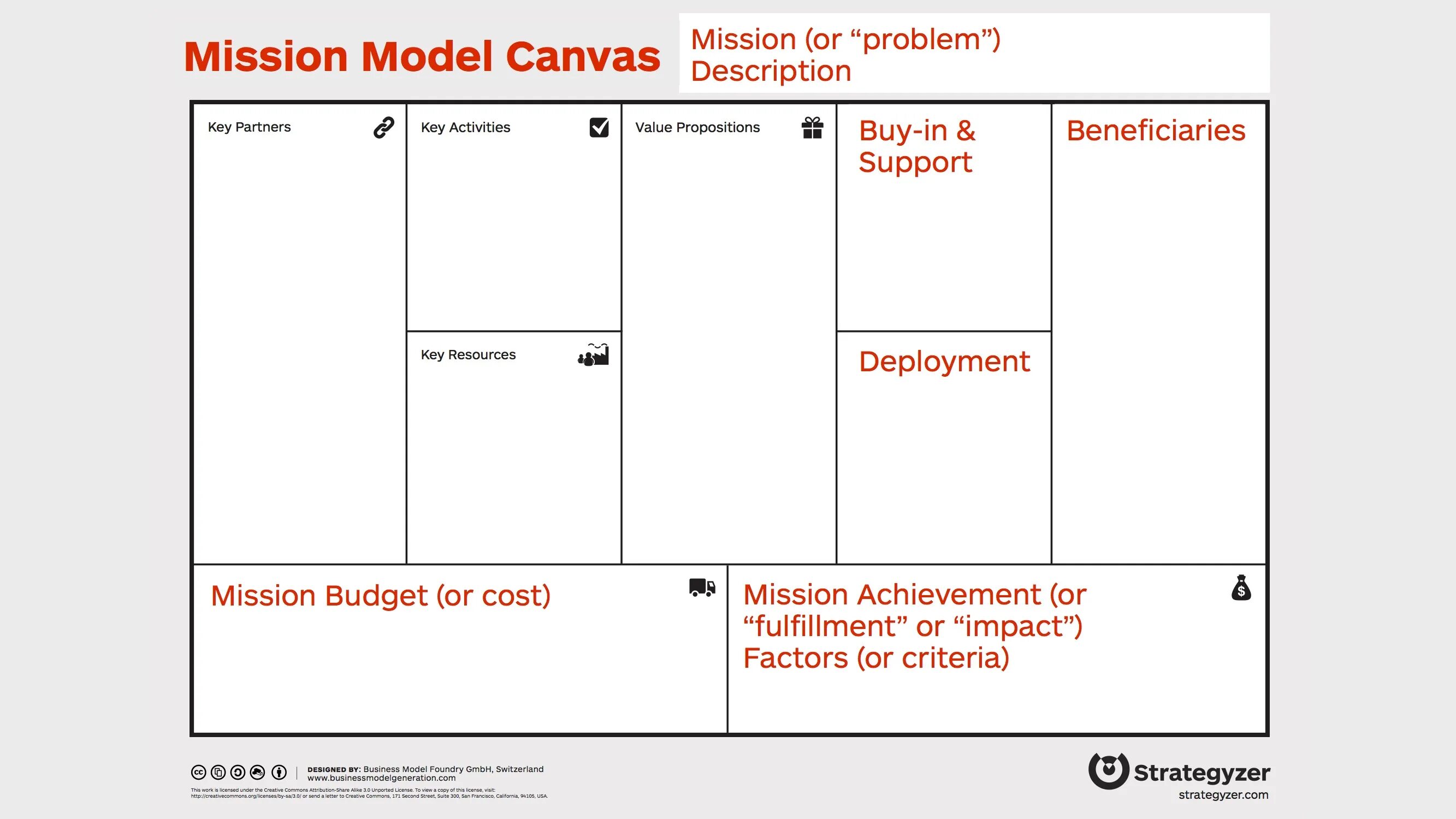Click the Value Propositions gift icon
The image size is (1456, 819).
pyautogui.click(x=816, y=128)
